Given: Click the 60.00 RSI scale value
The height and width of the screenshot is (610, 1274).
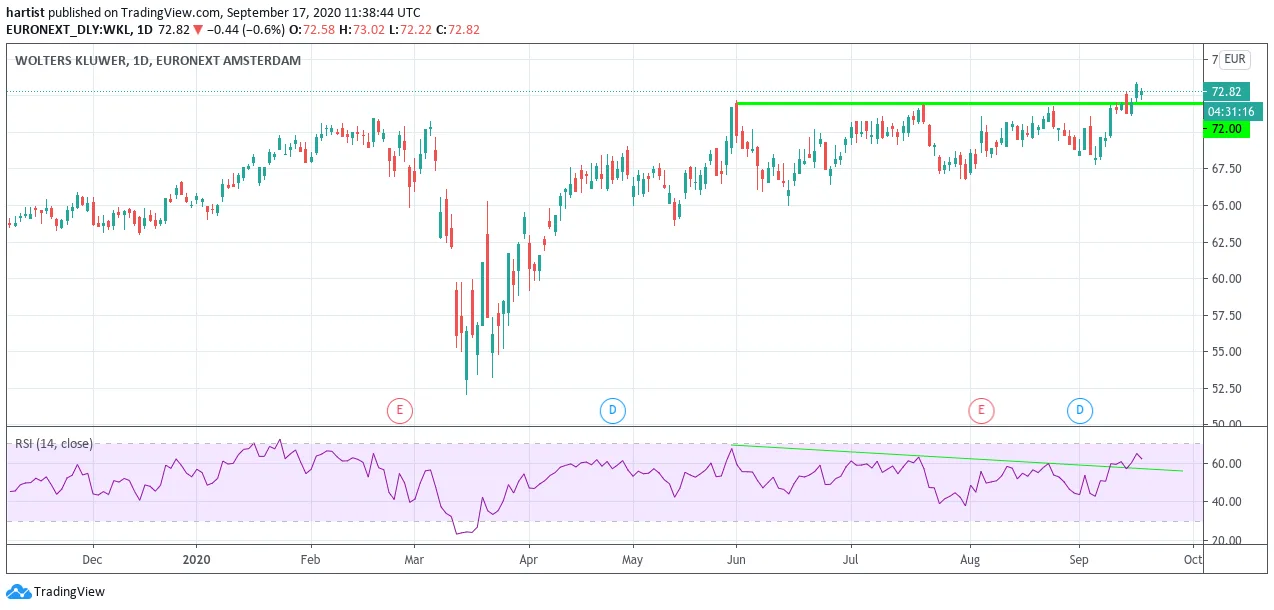Looking at the screenshot, I should (x=1226, y=464).
